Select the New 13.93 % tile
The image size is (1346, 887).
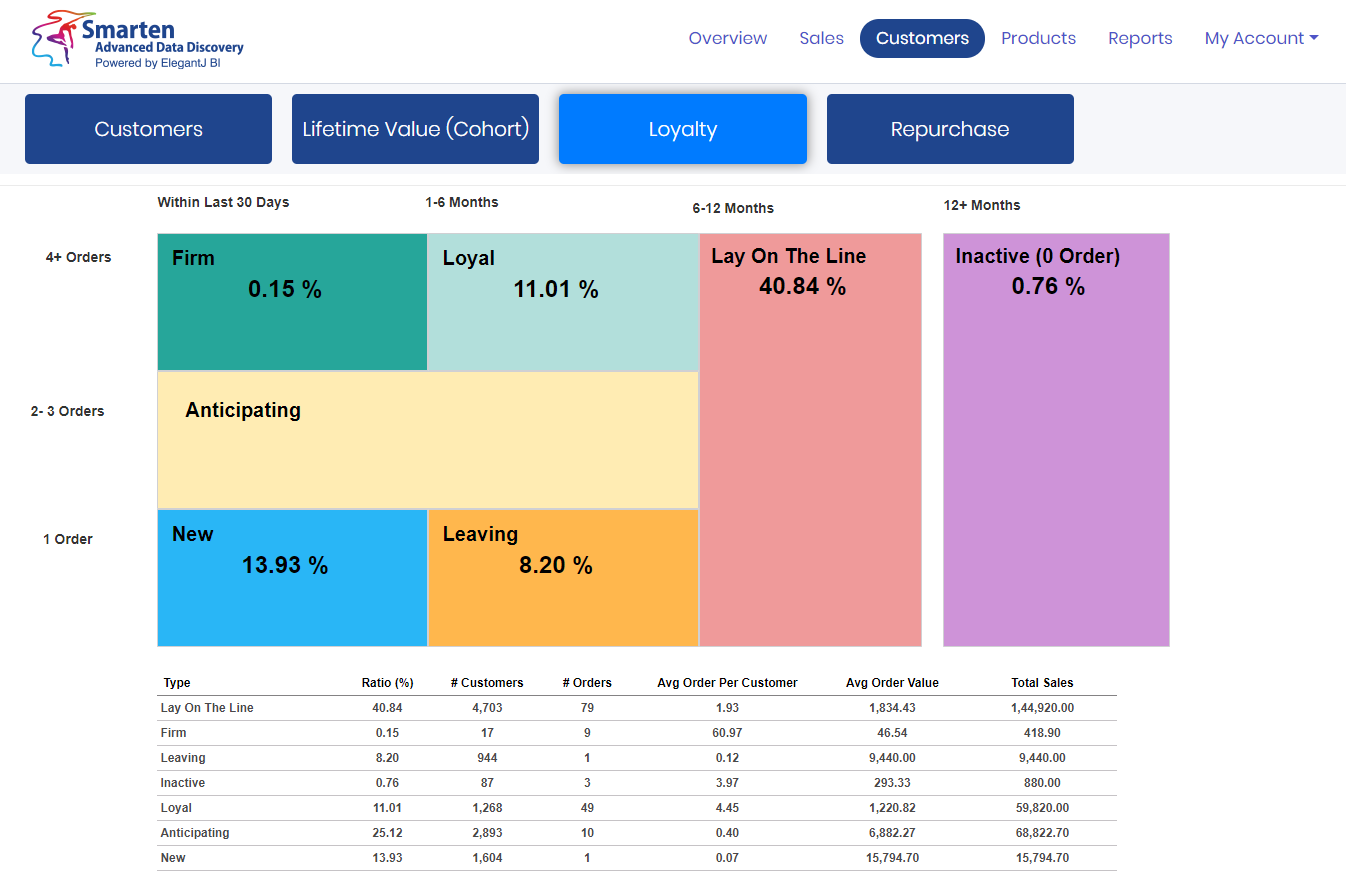coord(292,578)
